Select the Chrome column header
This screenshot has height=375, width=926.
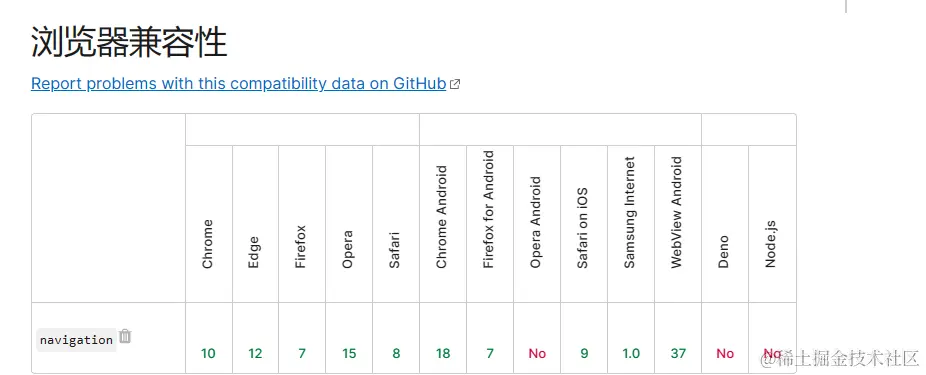[208, 224]
